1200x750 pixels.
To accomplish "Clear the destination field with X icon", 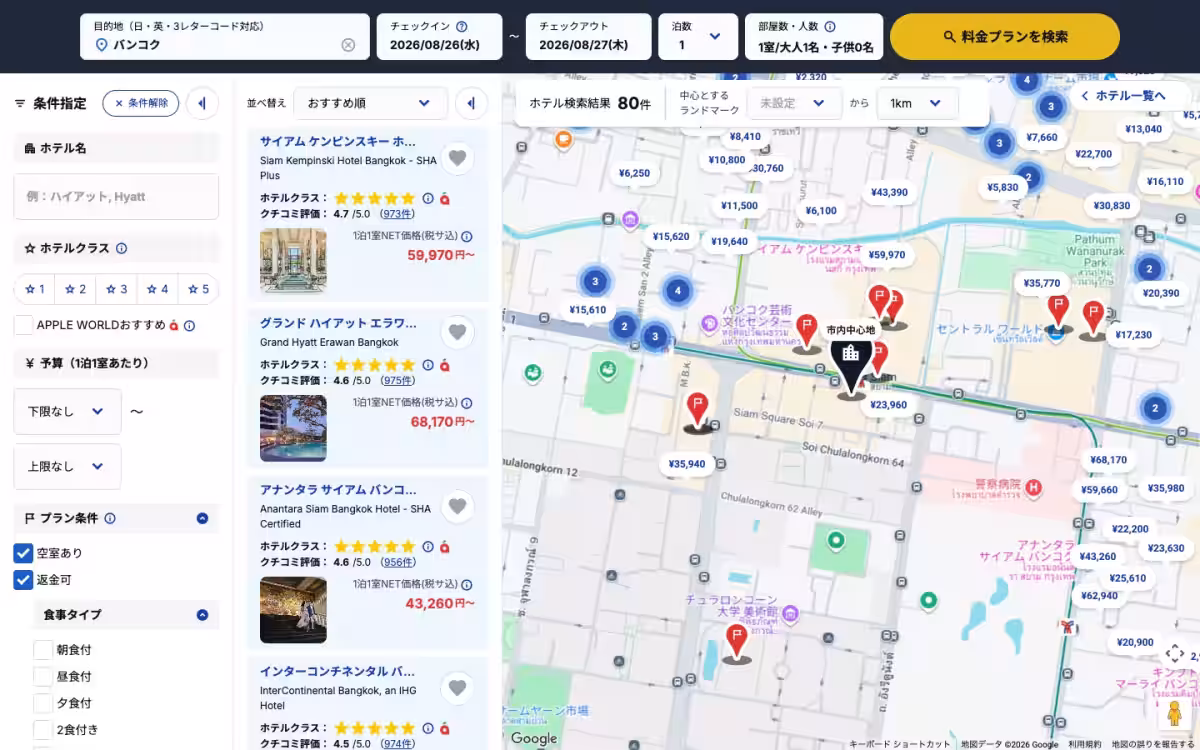I will [x=348, y=45].
